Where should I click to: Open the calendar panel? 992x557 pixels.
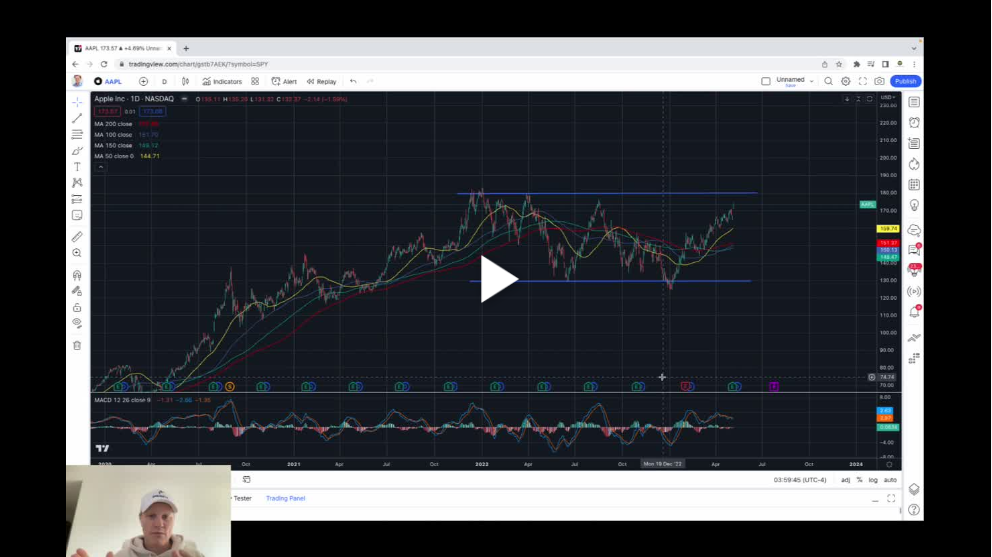[x=914, y=185]
